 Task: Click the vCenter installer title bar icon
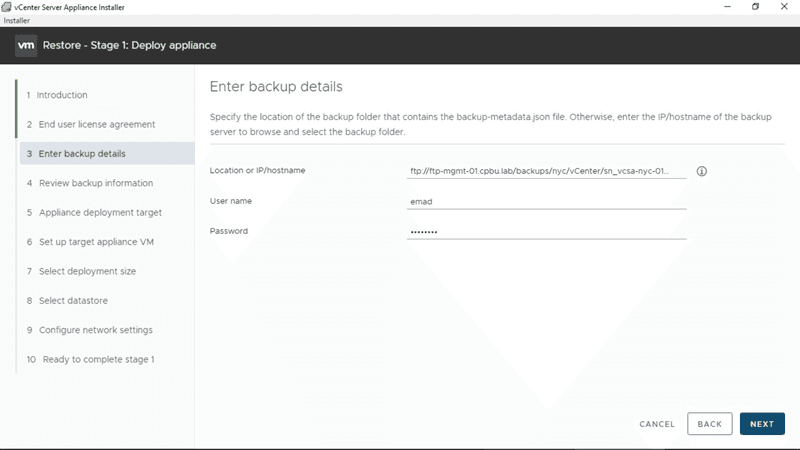pyautogui.click(x=7, y=6)
